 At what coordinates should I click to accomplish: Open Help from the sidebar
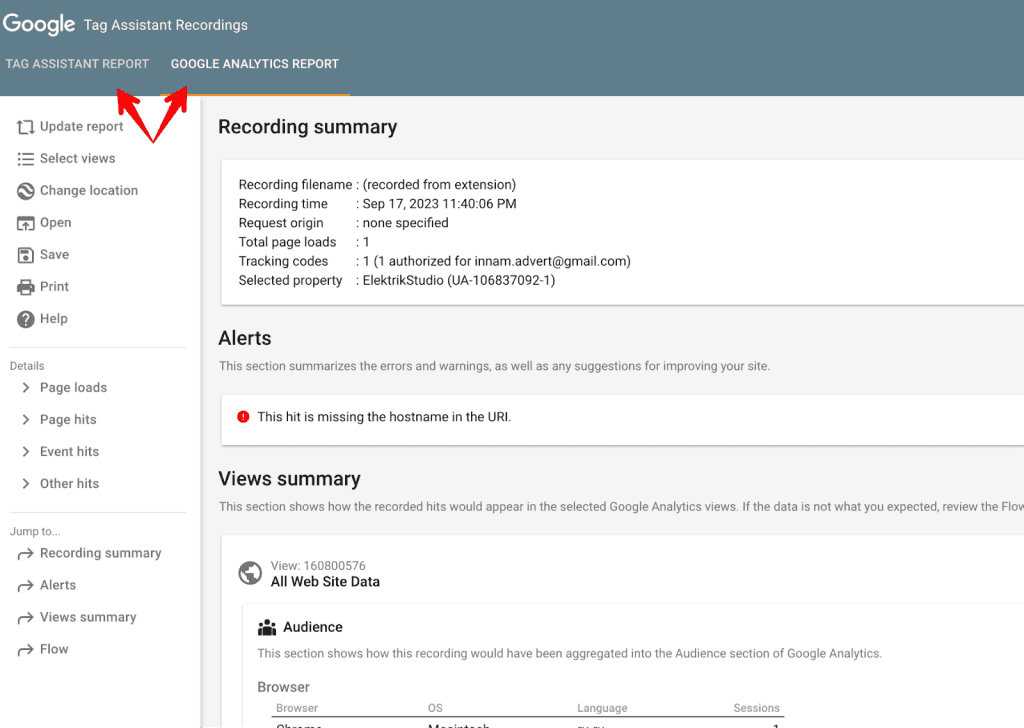pos(22,318)
